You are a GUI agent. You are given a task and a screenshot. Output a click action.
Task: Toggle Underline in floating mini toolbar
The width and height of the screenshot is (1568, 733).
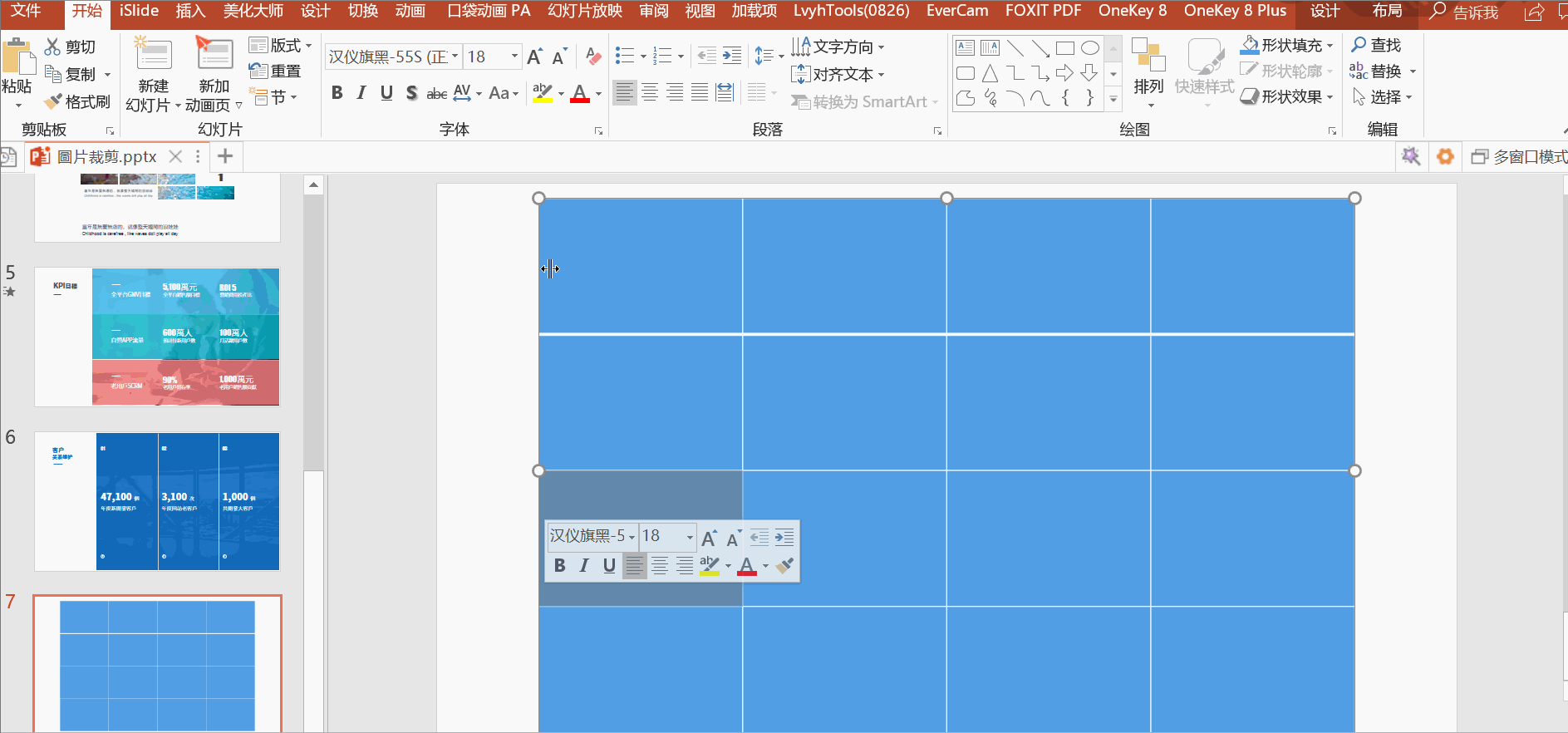coord(609,566)
